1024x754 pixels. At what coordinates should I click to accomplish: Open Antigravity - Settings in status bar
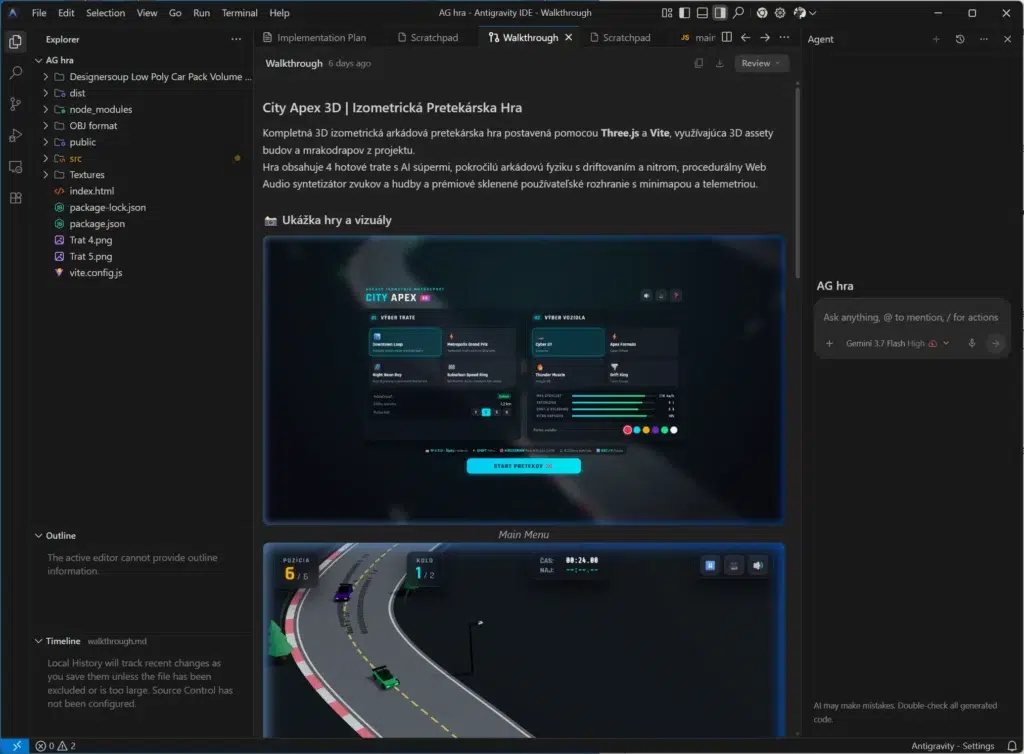point(952,746)
